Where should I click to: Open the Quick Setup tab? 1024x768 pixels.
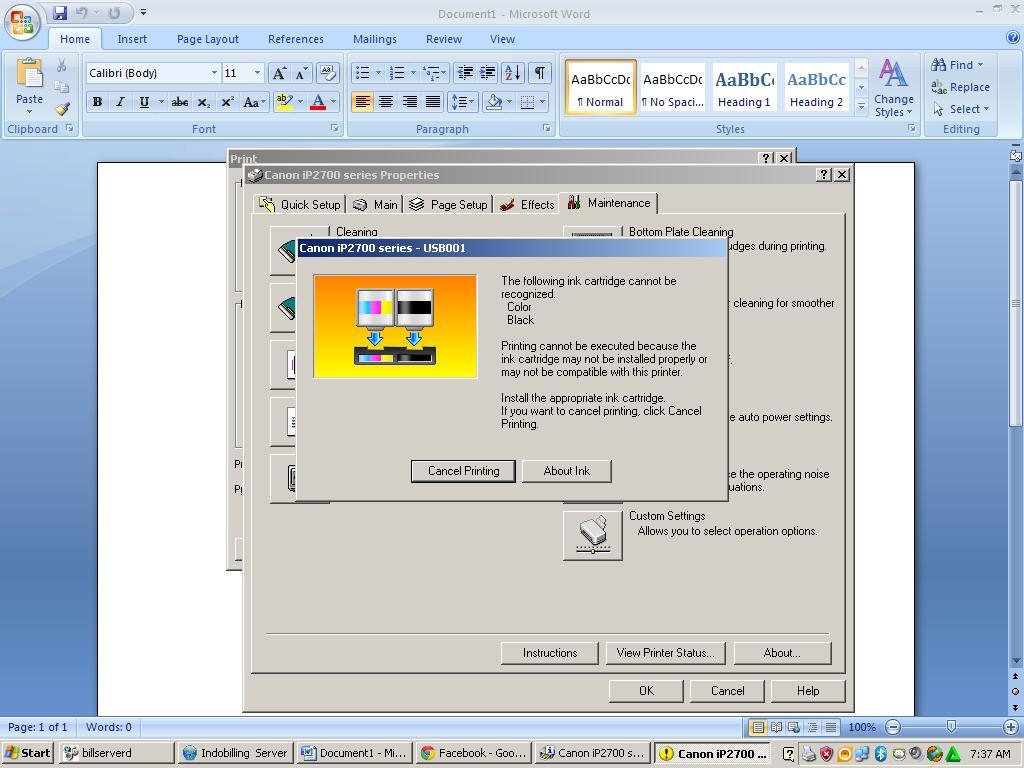[x=300, y=204]
